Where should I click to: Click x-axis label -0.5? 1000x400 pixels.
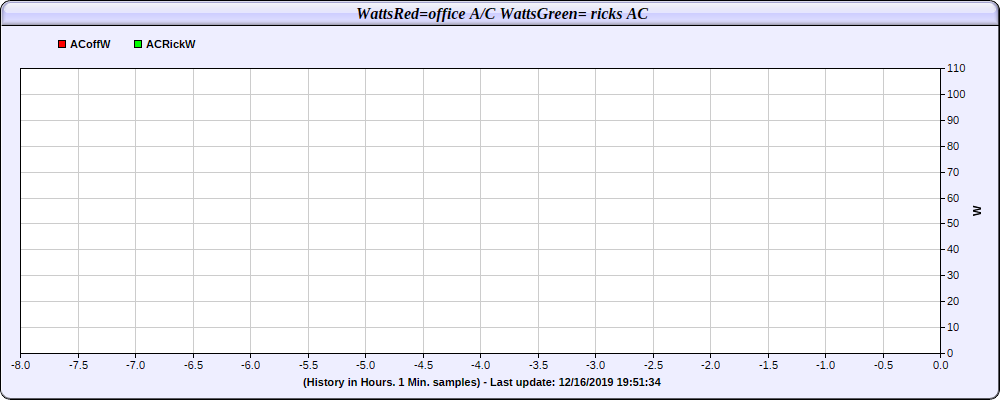pyautogui.click(x=883, y=366)
